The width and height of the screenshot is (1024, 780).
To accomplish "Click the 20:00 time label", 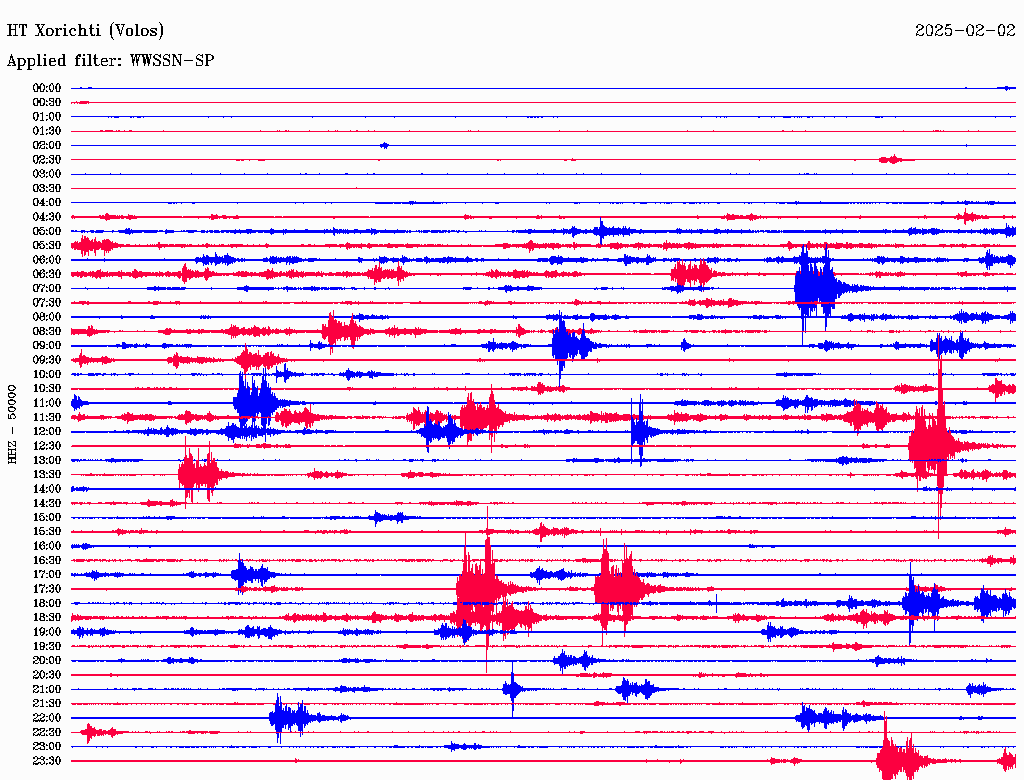I will pos(47,660).
